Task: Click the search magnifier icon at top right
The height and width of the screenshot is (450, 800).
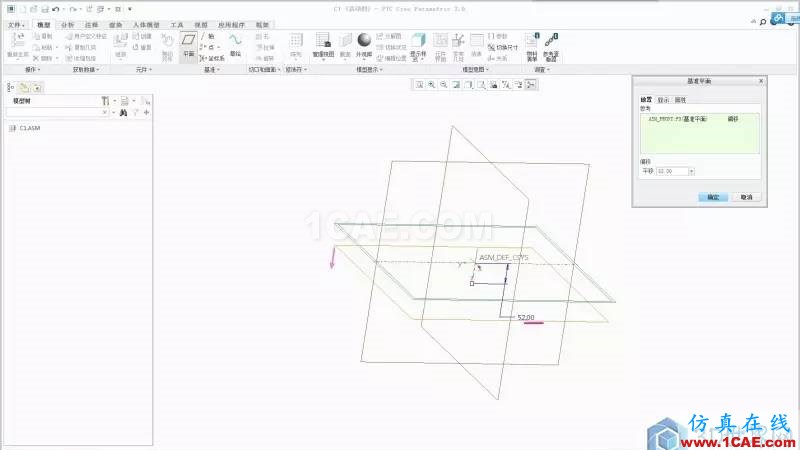Action: click(763, 22)
